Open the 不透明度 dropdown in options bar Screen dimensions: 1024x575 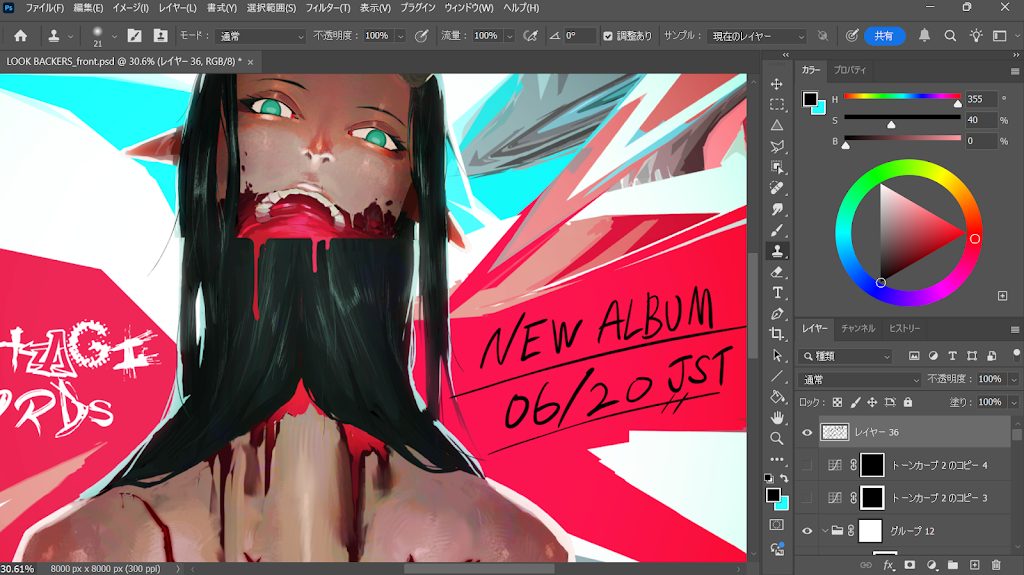click(x=400, y=36)
